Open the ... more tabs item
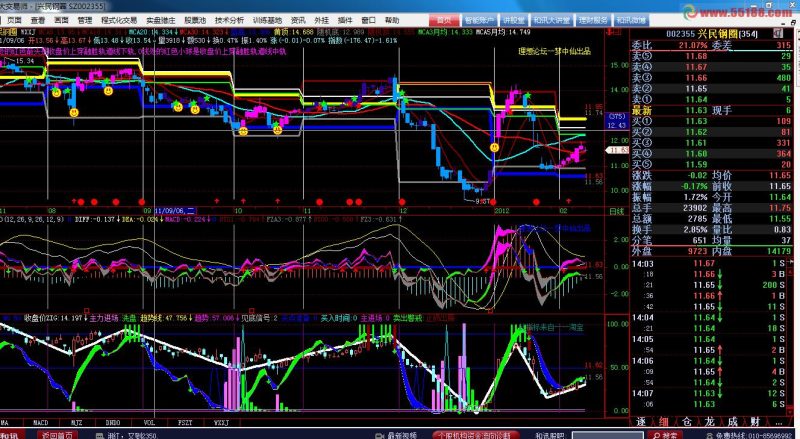 [x=779, y=423]
